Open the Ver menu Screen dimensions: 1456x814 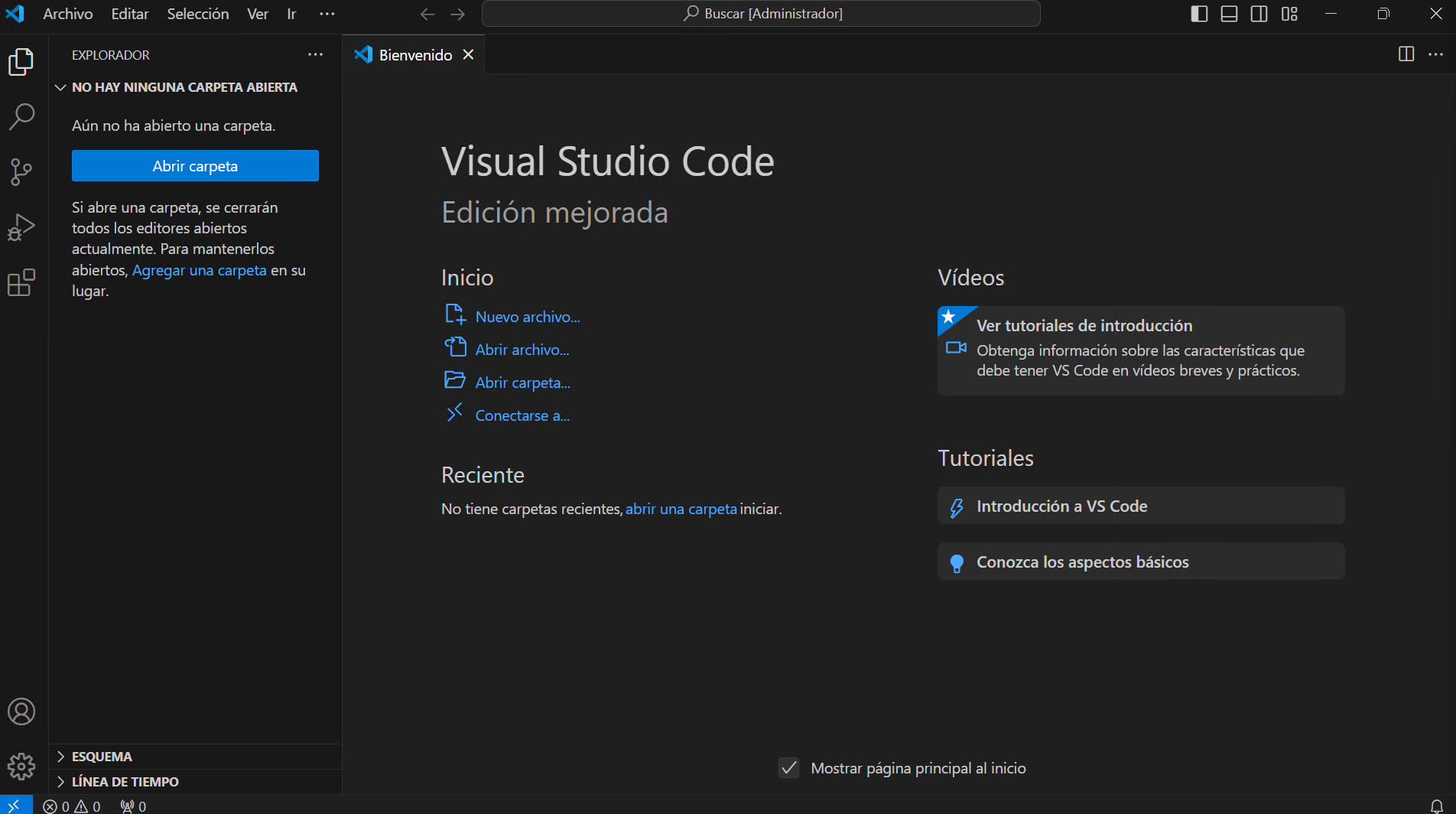[x=258, y=14]
